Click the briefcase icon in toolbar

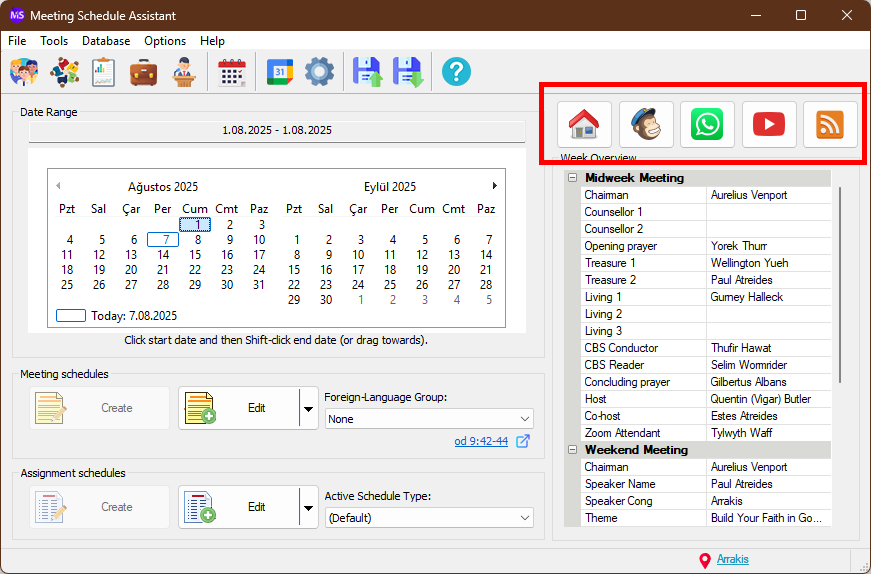pos(143,72)
